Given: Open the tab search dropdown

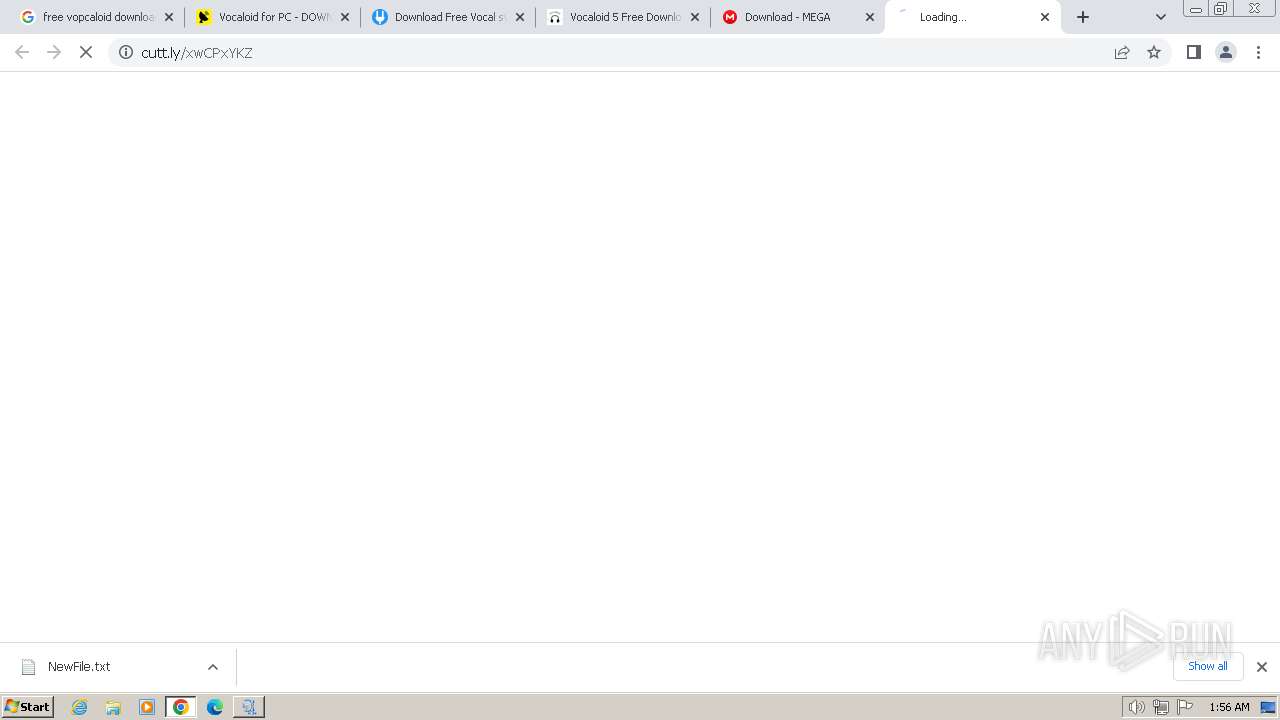Looking at the screenshot, I should point(1161,17).
